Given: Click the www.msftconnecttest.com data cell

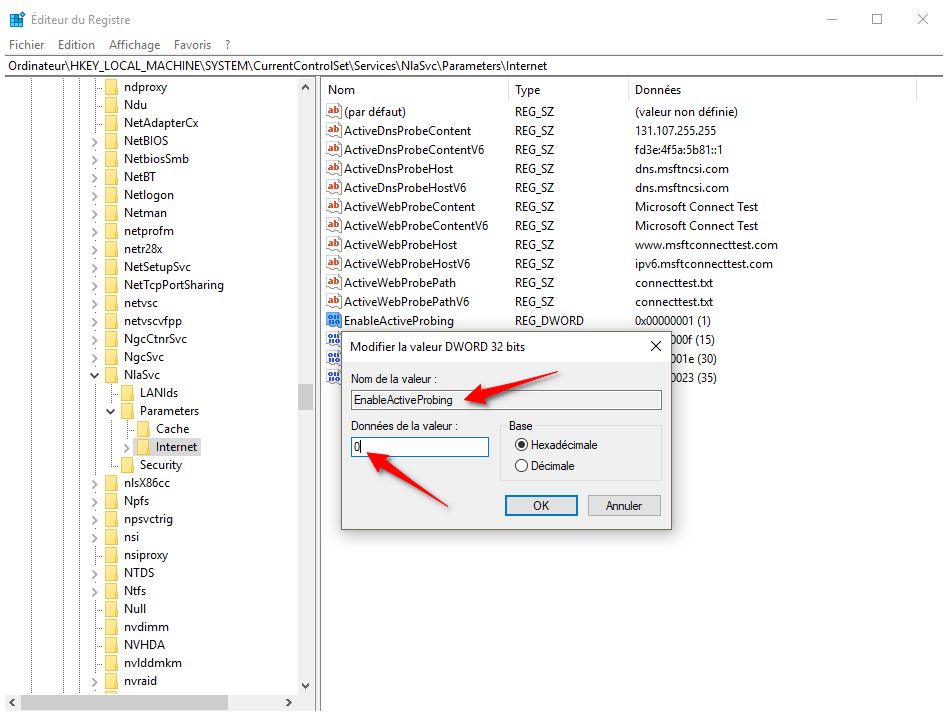Looking at the screenshot, I should click(706, 245).
